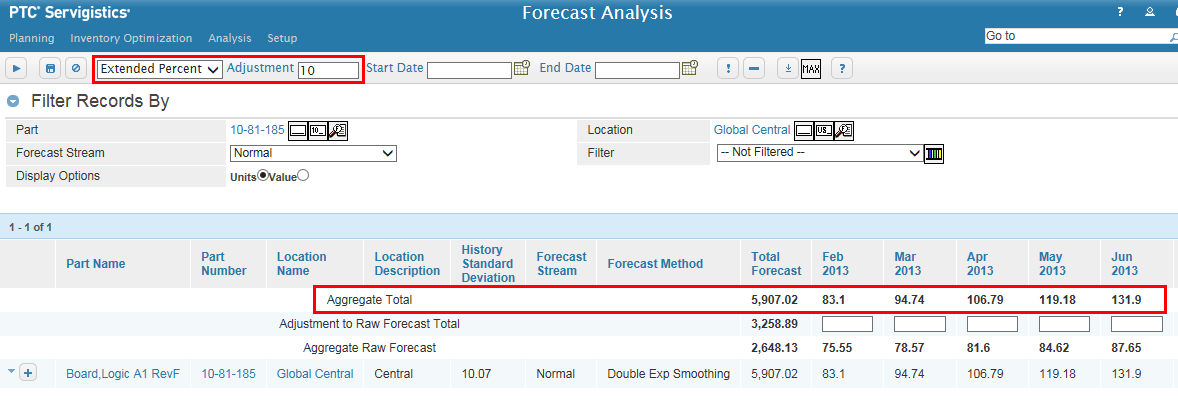This screenshot has height=417, width=1178.
Task: Click the May 2013 column header
Action: (1053, 264)
